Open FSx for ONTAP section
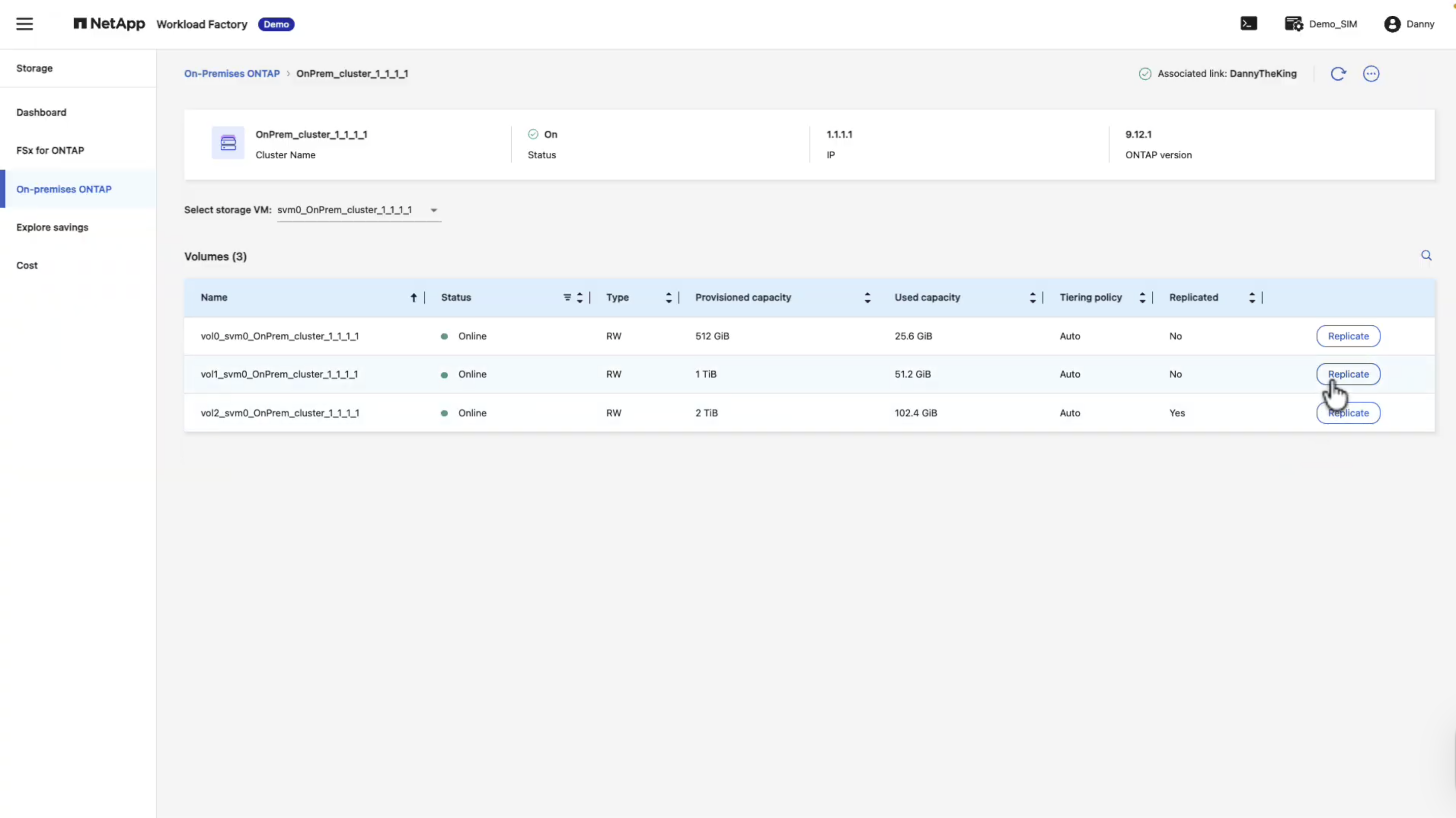 point(50,150)
